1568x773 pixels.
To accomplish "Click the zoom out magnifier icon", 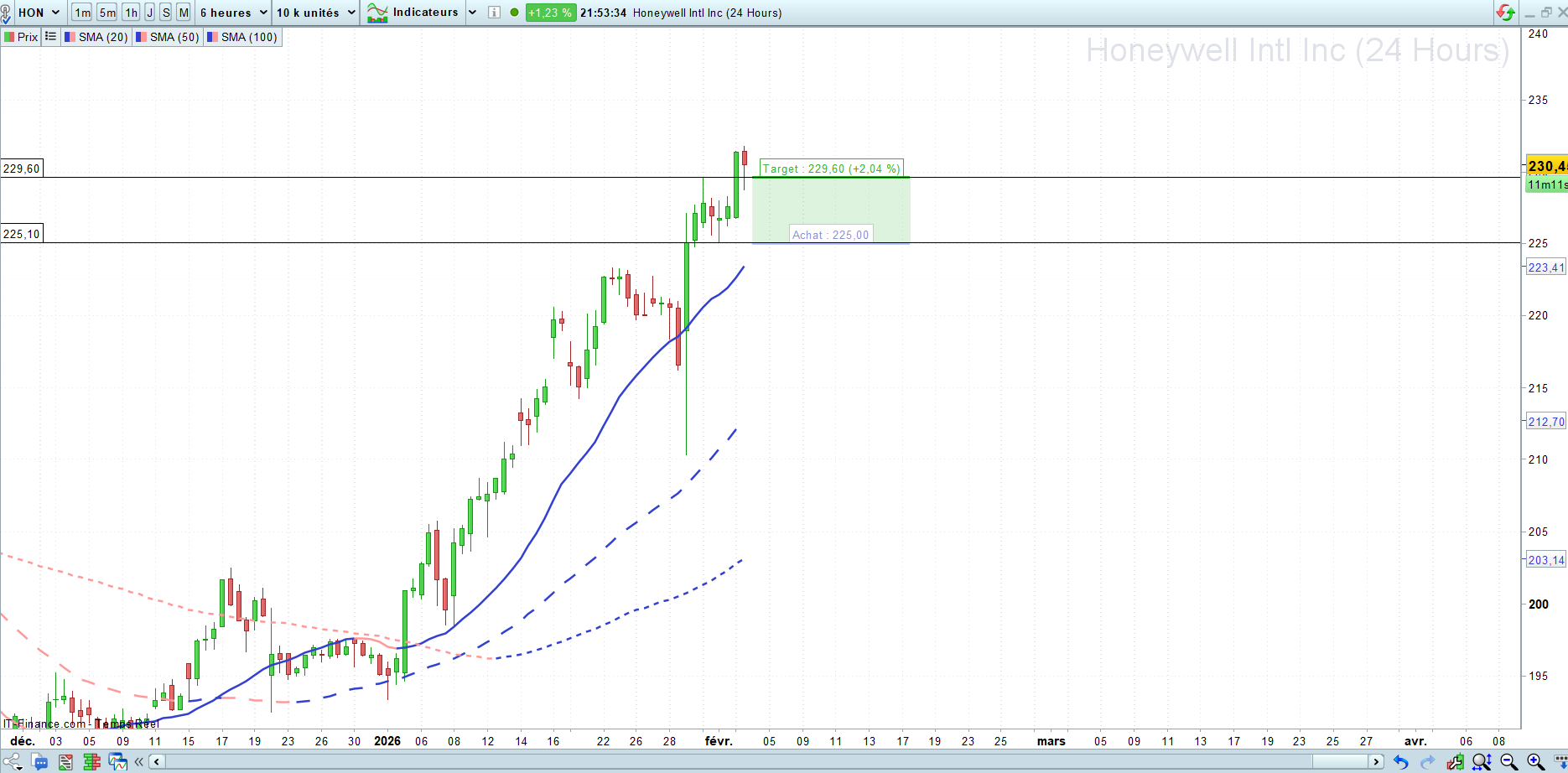I will (1508, 761).
